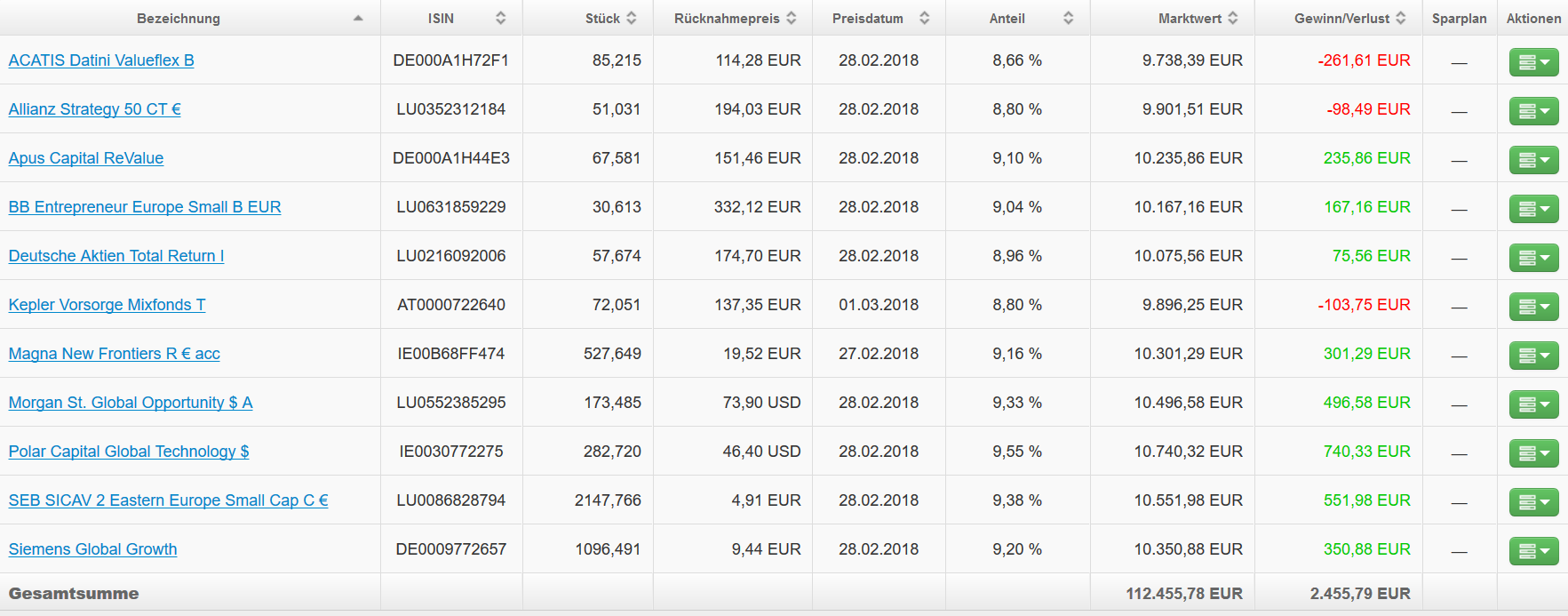Open Allianz Strategy 50 CT € link

95,109
